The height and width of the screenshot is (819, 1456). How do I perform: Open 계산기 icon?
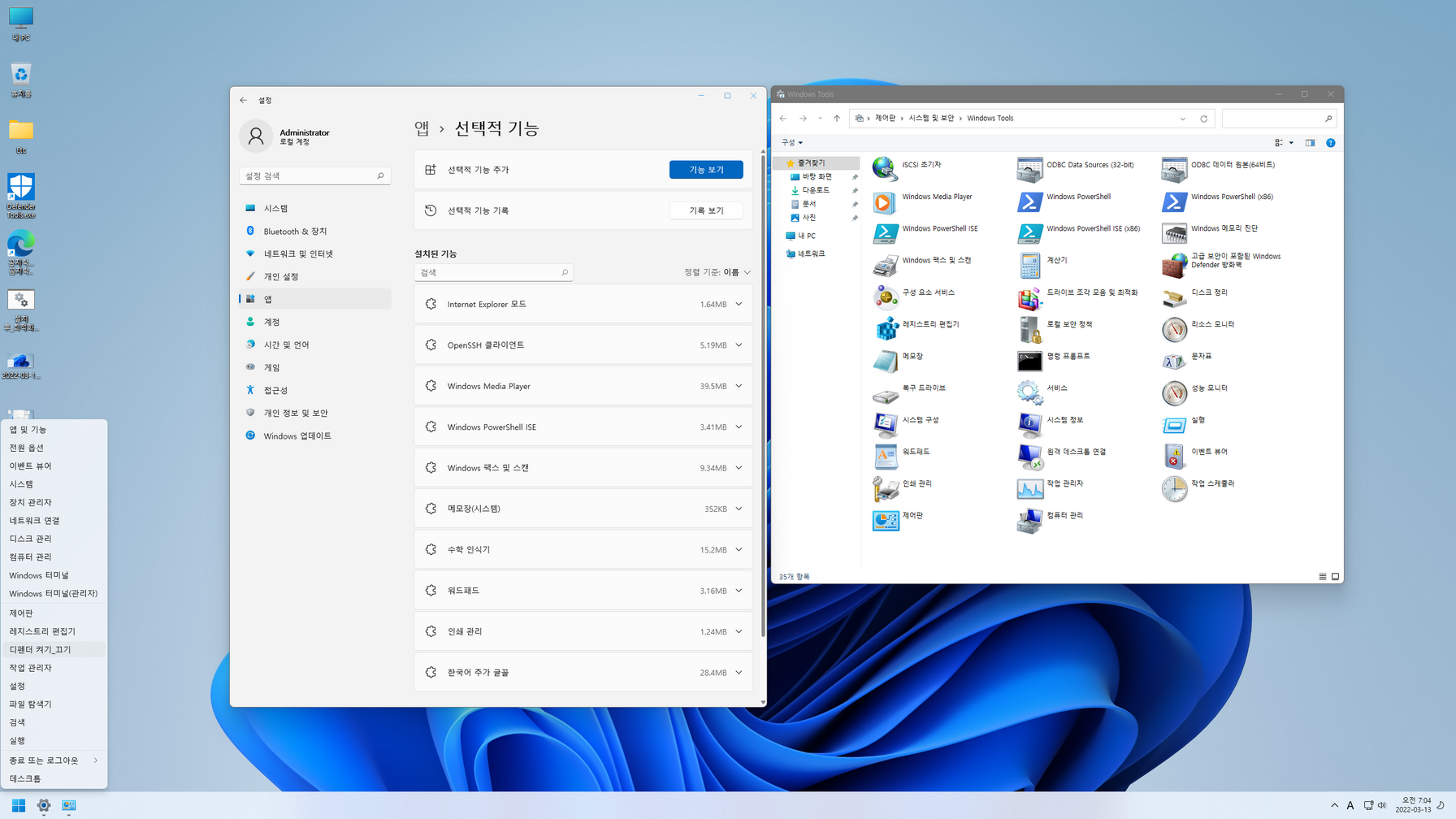tap(1029, 265)
